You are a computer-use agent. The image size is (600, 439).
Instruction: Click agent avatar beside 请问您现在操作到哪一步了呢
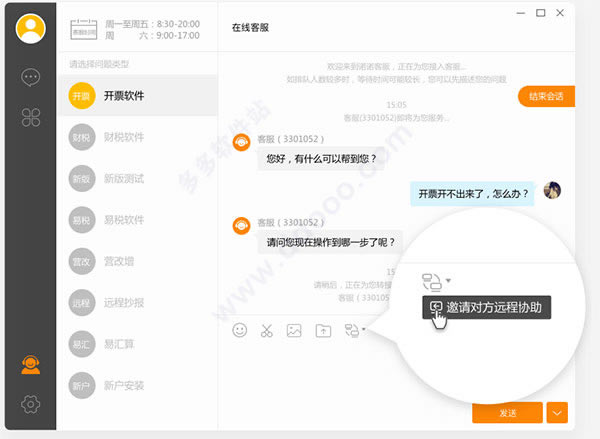[x=241, y=226]
